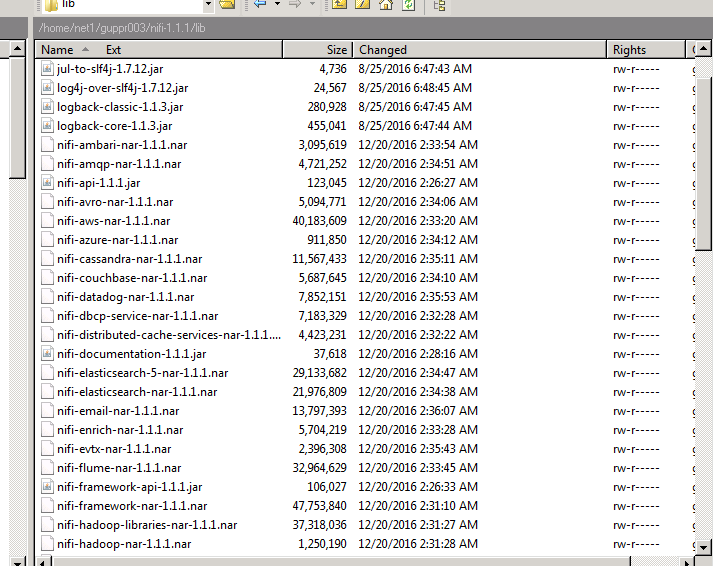Click the jar icon of logback-core-1.1.3.jar
This screenshot has height=566, width=713.
click(x=47, y=126)
